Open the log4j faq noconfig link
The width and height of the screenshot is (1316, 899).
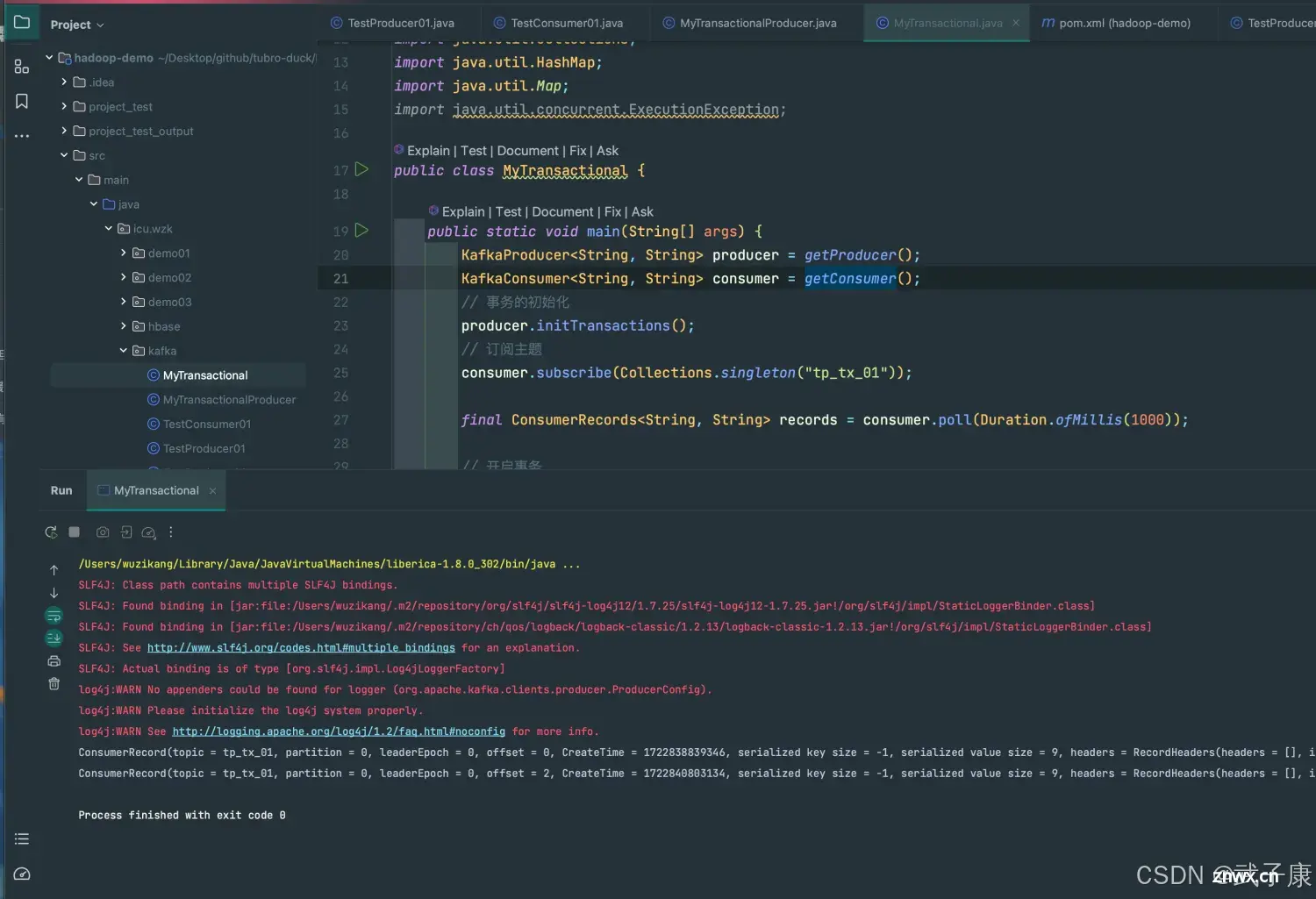pos(339,731)
